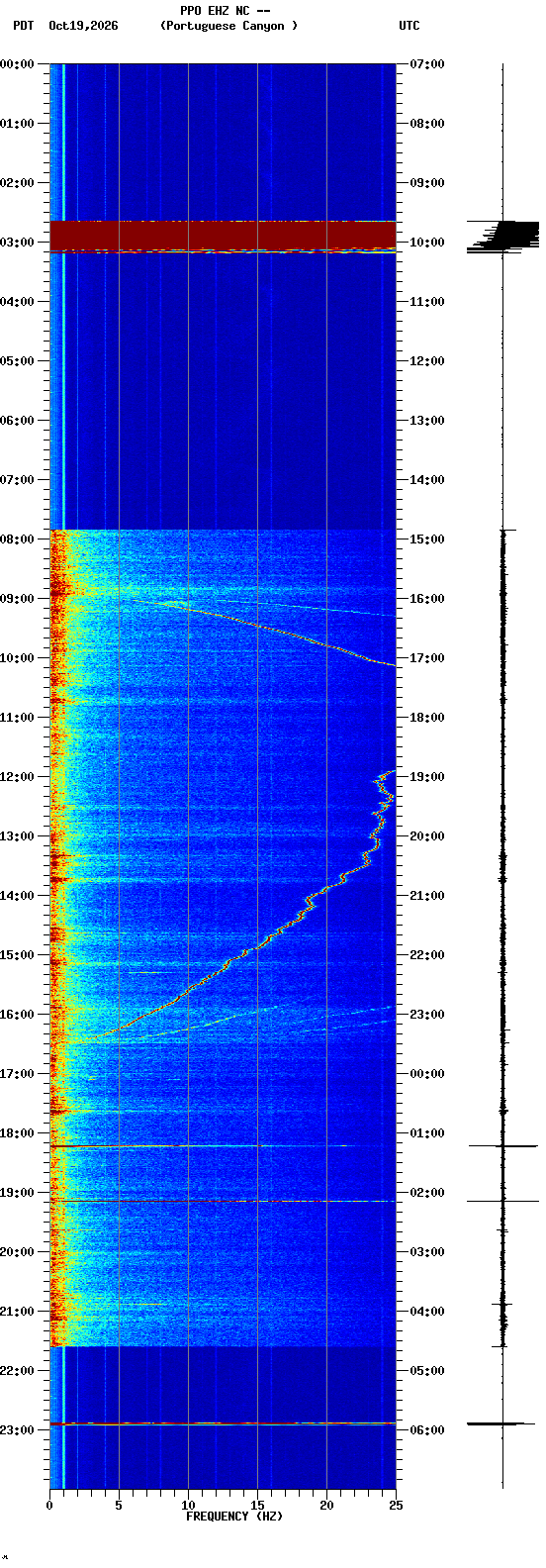The width and height of the screenshot is (546, 1568).
Task: Click the 17:00 UTC time tick label
Action: [427, 657]
